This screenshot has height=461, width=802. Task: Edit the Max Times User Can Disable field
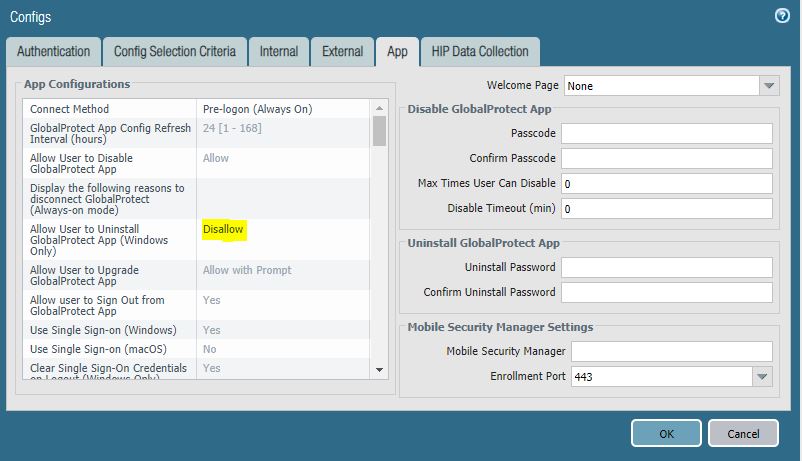(x=667, y=184)
